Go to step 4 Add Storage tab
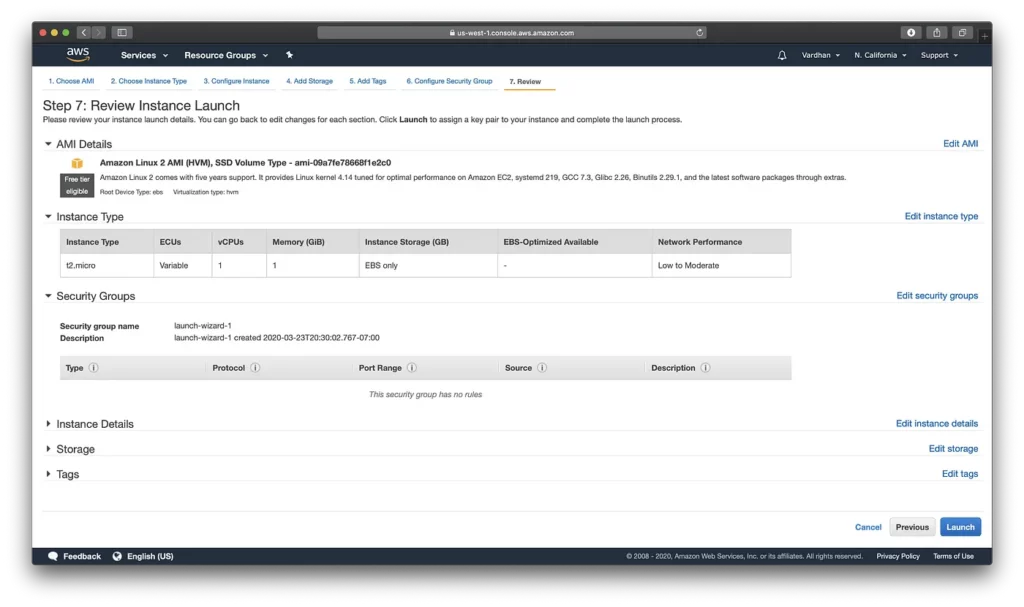The width and height of the screenshot is (1024, 607). tap(310, 81)
